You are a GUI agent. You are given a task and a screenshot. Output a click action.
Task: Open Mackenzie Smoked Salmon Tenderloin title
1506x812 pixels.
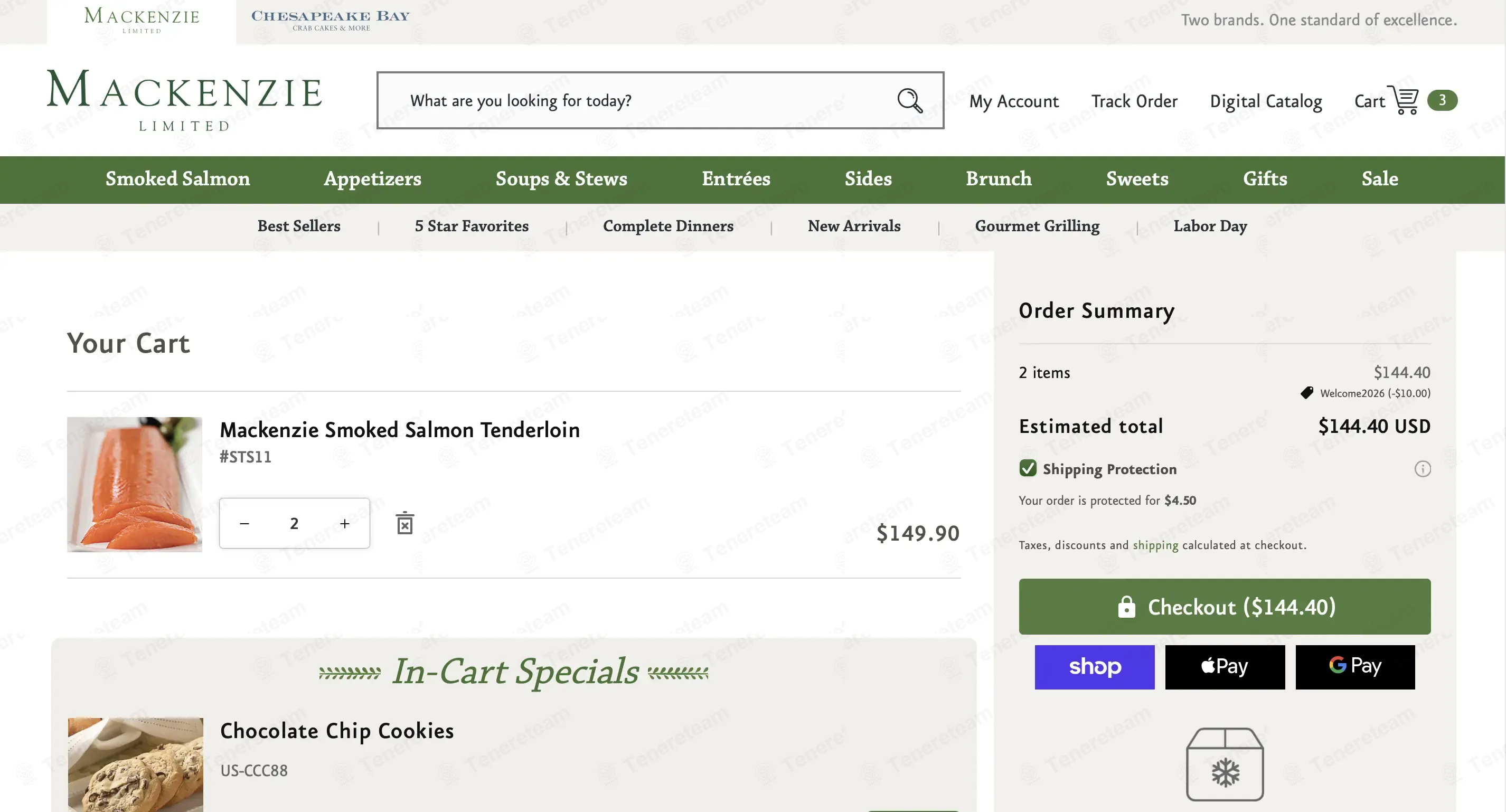pos(400,430)
